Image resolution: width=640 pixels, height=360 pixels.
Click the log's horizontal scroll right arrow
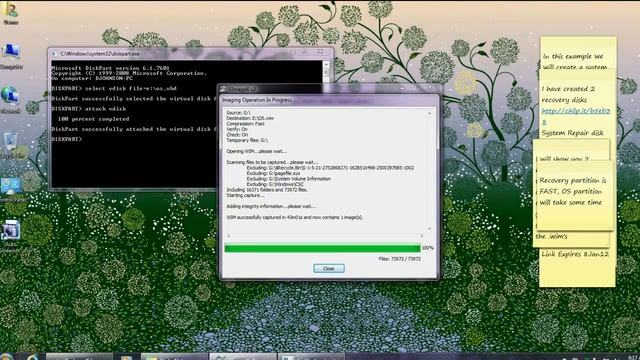coord(422,236)
